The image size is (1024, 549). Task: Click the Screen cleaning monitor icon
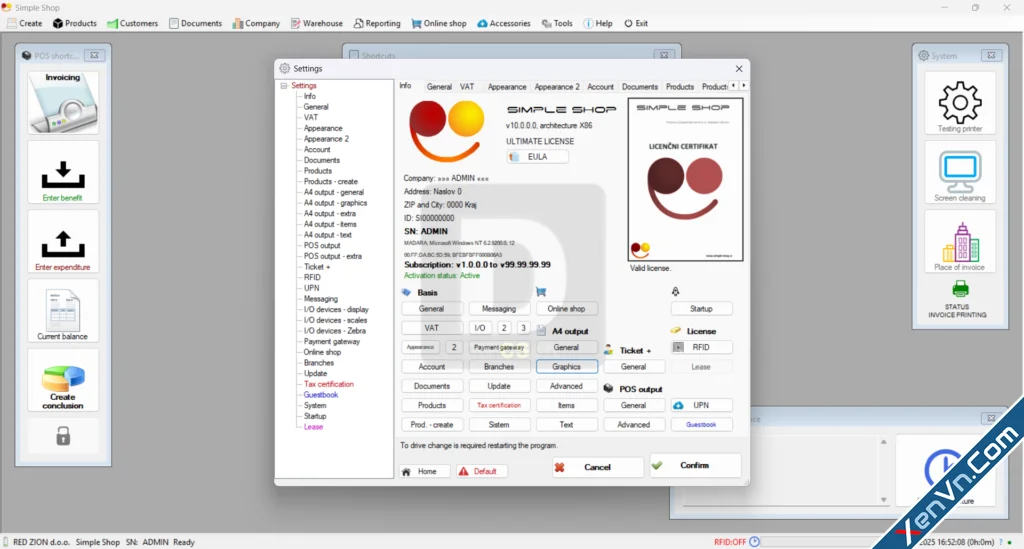[x=959, y=172]
